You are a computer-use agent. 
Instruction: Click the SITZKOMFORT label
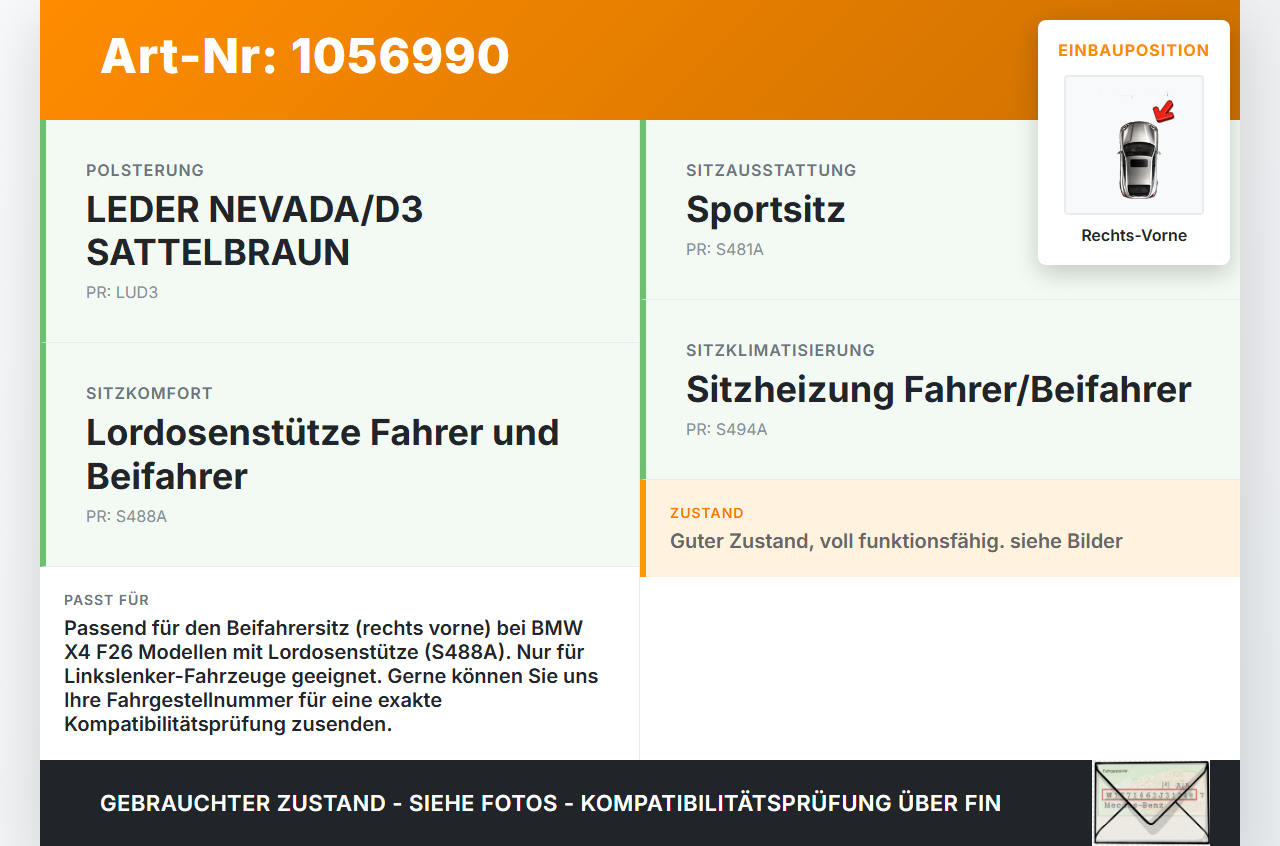pos(149,393)
